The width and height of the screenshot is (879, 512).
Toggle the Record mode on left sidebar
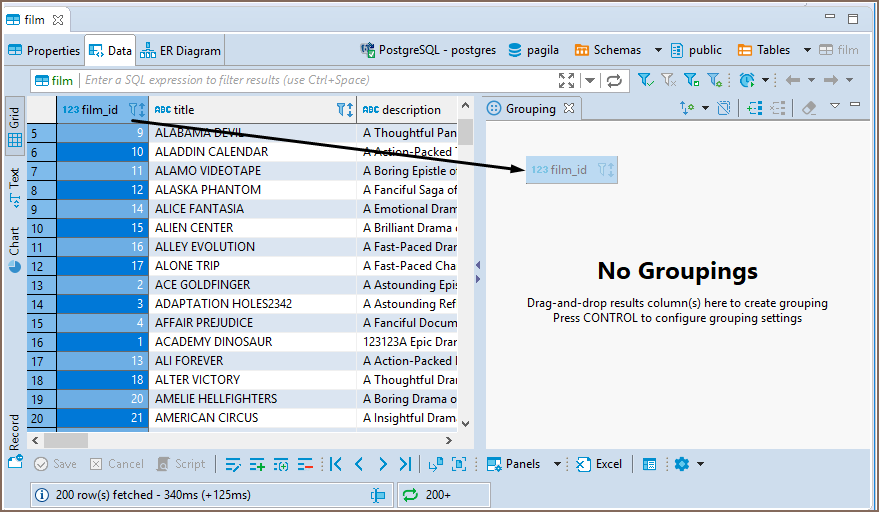[x=14, y=432]
